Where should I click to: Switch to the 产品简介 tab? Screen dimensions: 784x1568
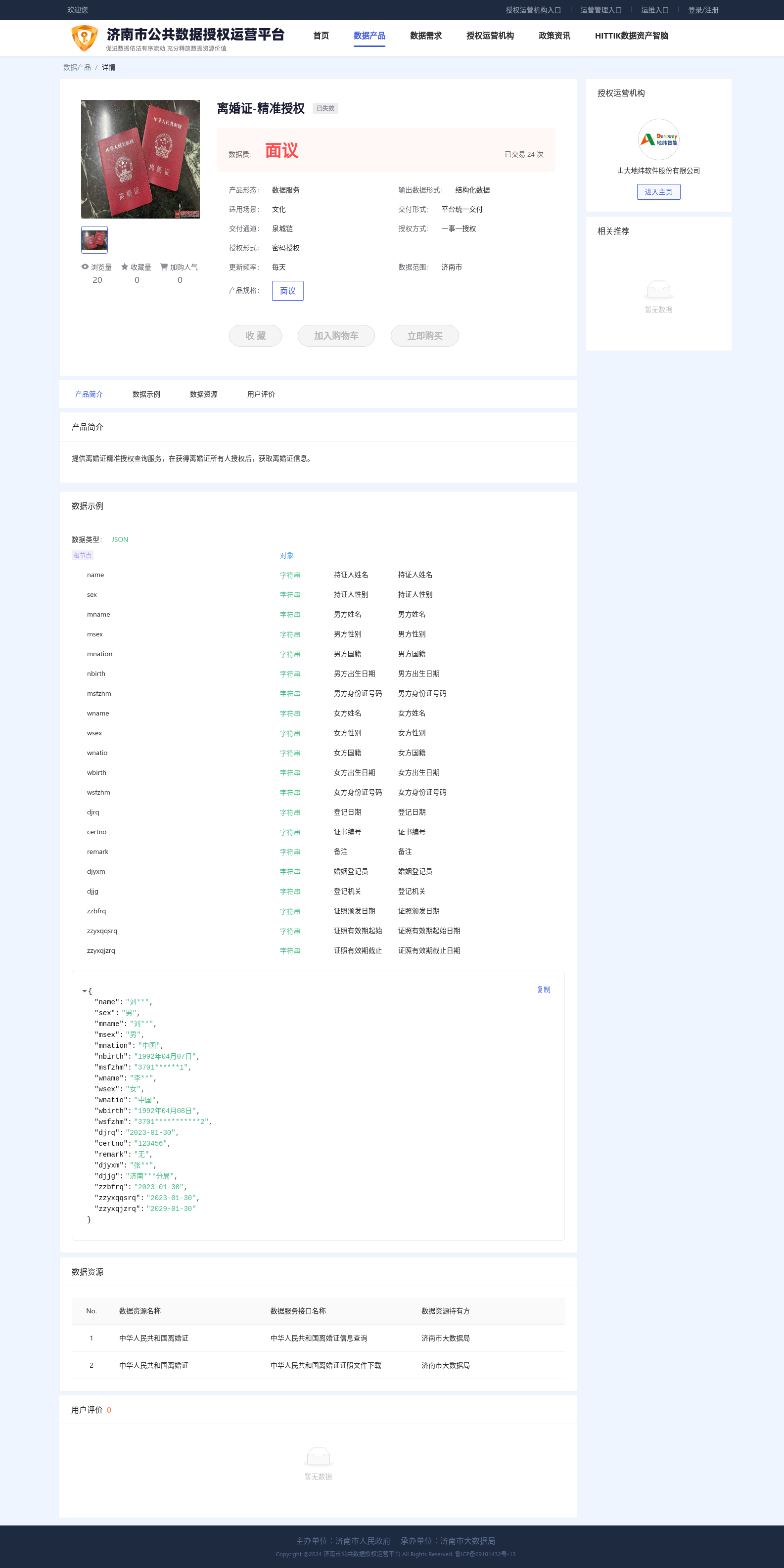[x=89, y=395]
